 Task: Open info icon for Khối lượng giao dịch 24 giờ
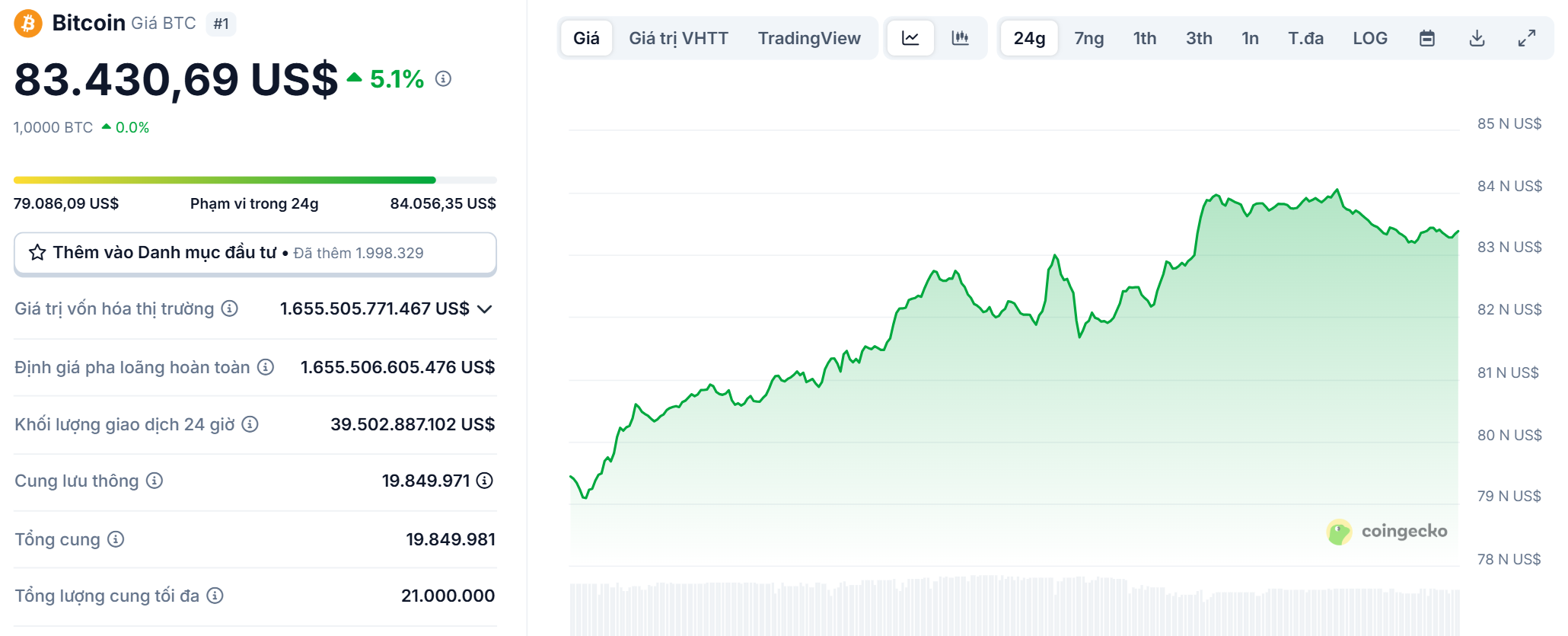250,424
